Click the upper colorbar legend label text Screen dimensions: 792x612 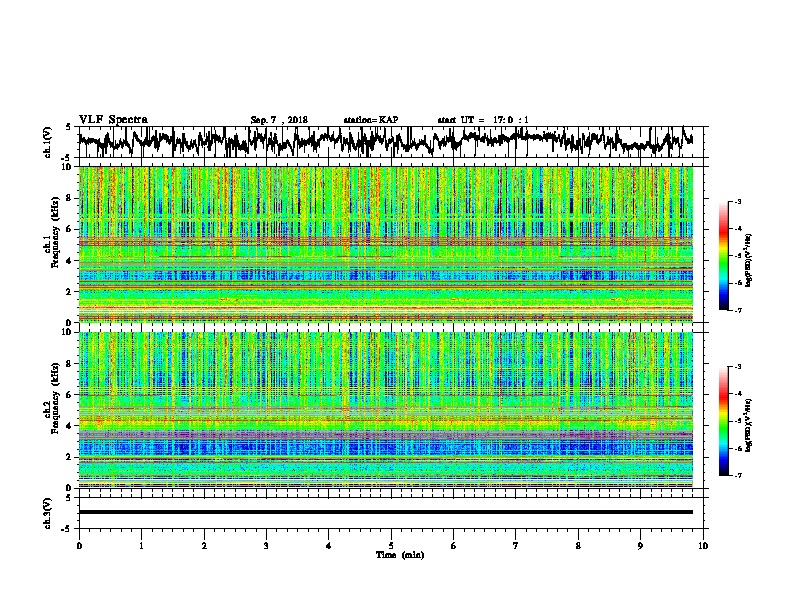point(749,261)
